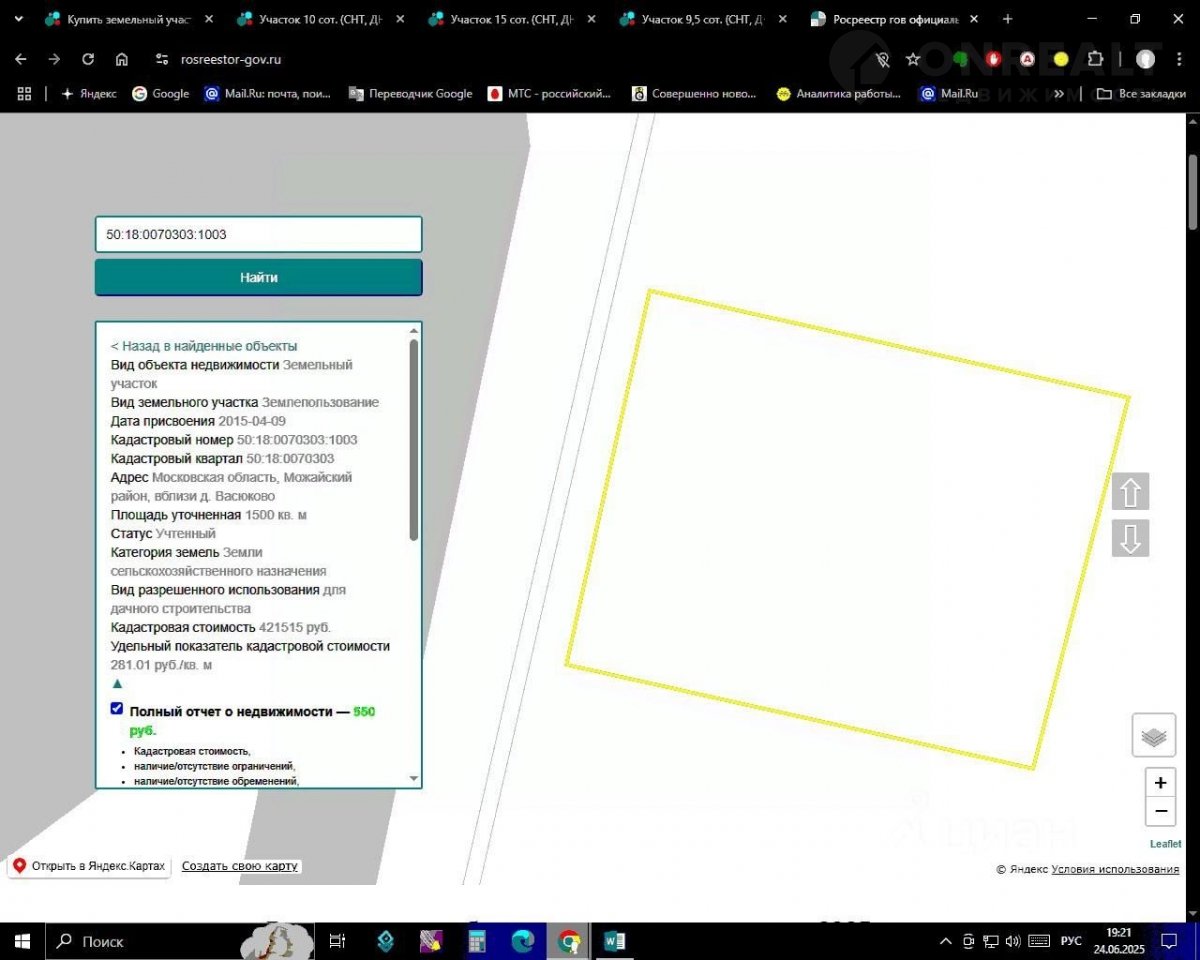Click the map layers icon button

(x=1153, y=736)
